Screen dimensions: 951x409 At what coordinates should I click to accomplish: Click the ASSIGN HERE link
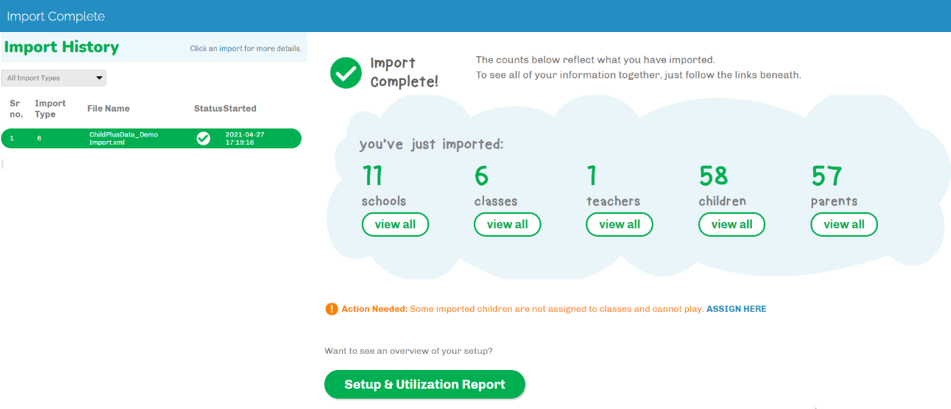[x=736, y=309]
